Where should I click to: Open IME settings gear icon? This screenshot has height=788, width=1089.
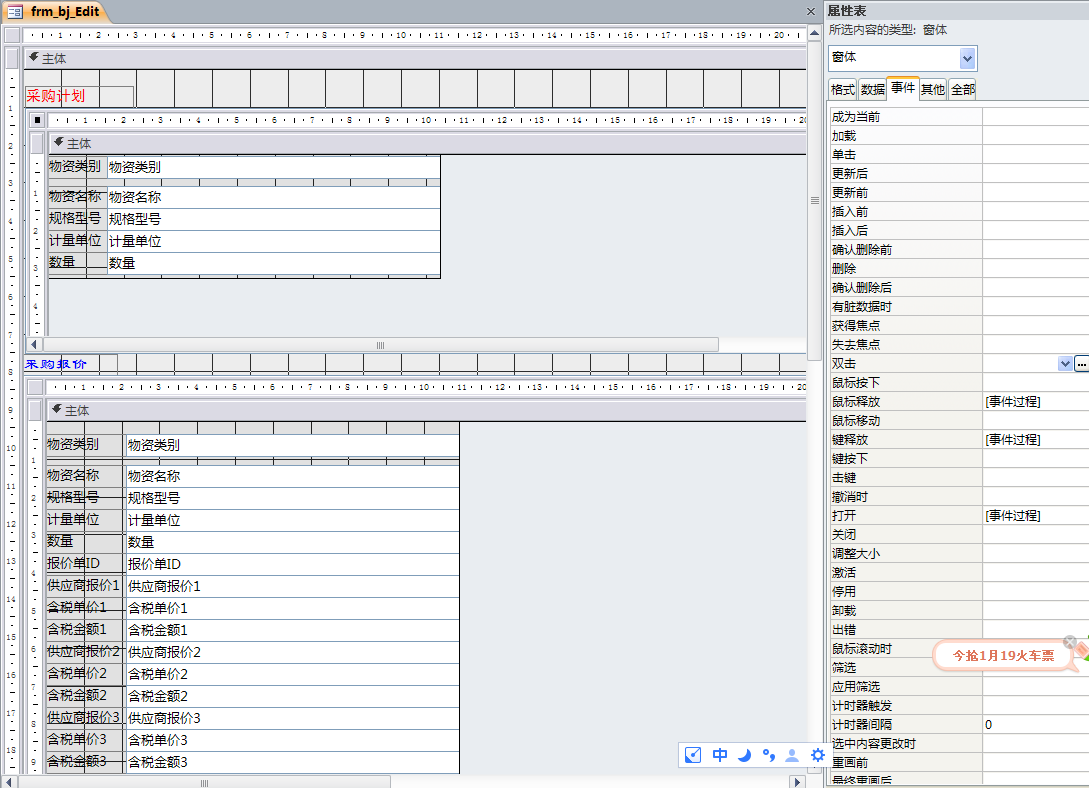(x=817, y=755)
